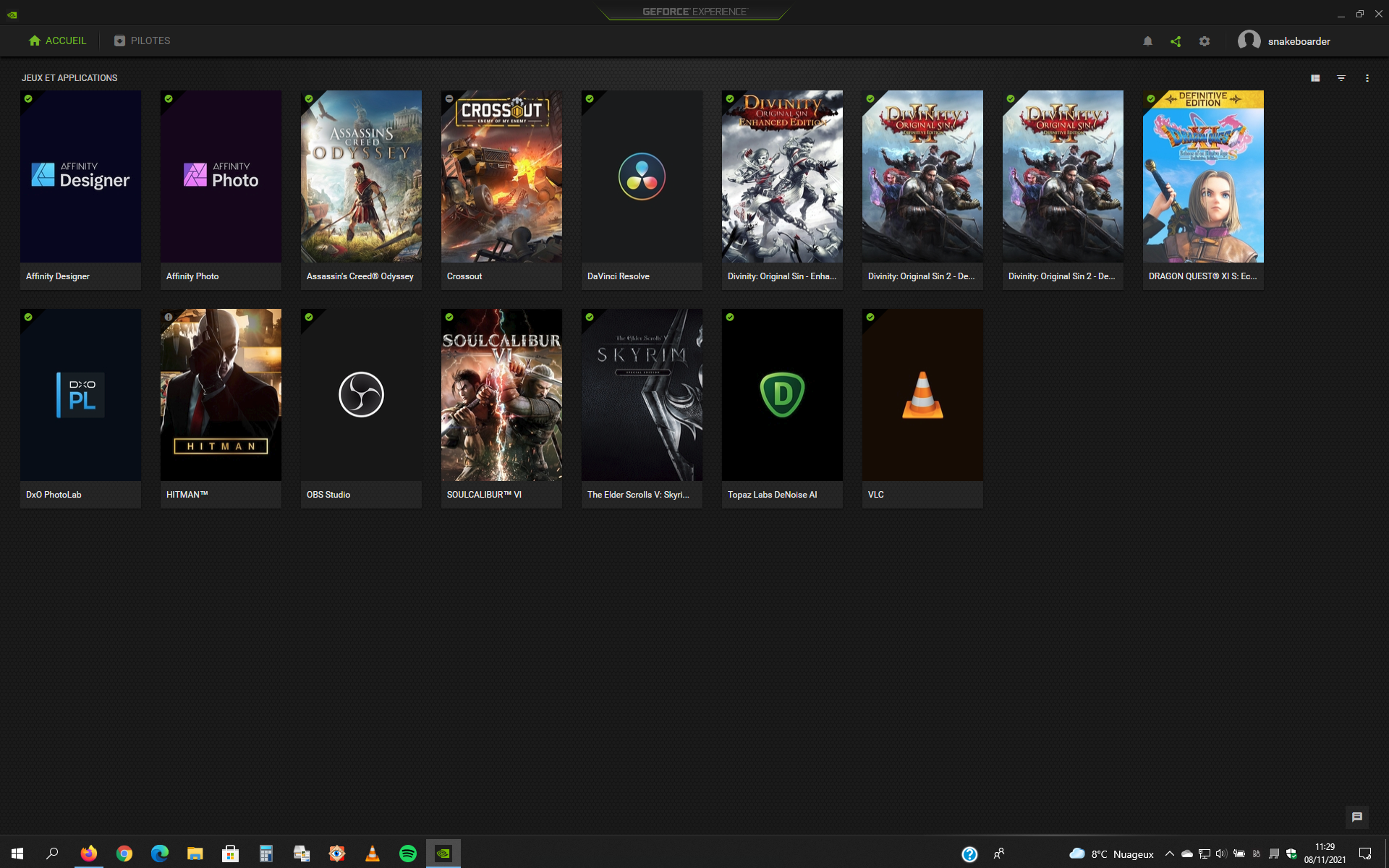Open the volume speaker tray icon

click(x=1221, y=854)
